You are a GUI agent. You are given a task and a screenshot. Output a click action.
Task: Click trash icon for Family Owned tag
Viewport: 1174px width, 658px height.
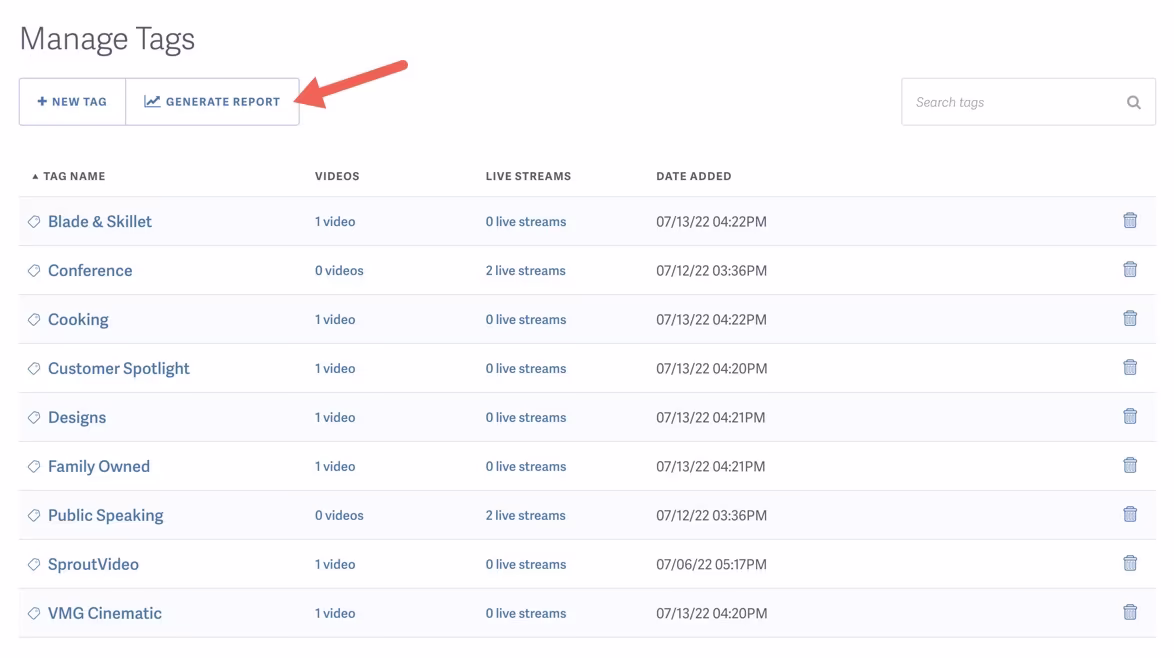click(1129, 466)
